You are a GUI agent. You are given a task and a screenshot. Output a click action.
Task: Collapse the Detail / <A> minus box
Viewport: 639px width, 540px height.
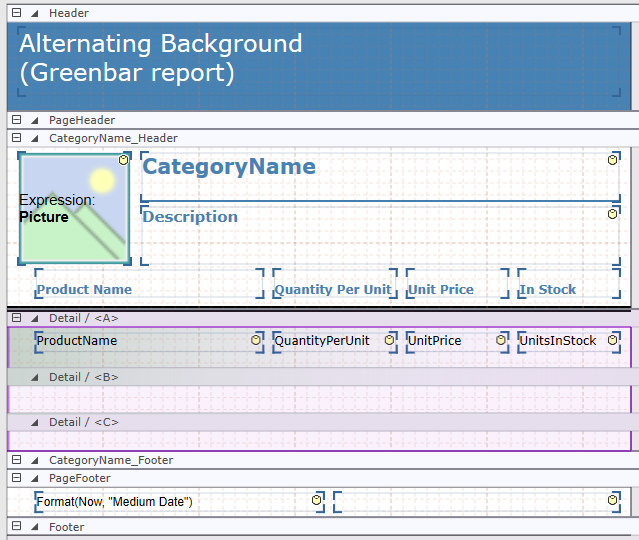coord(16,318)
